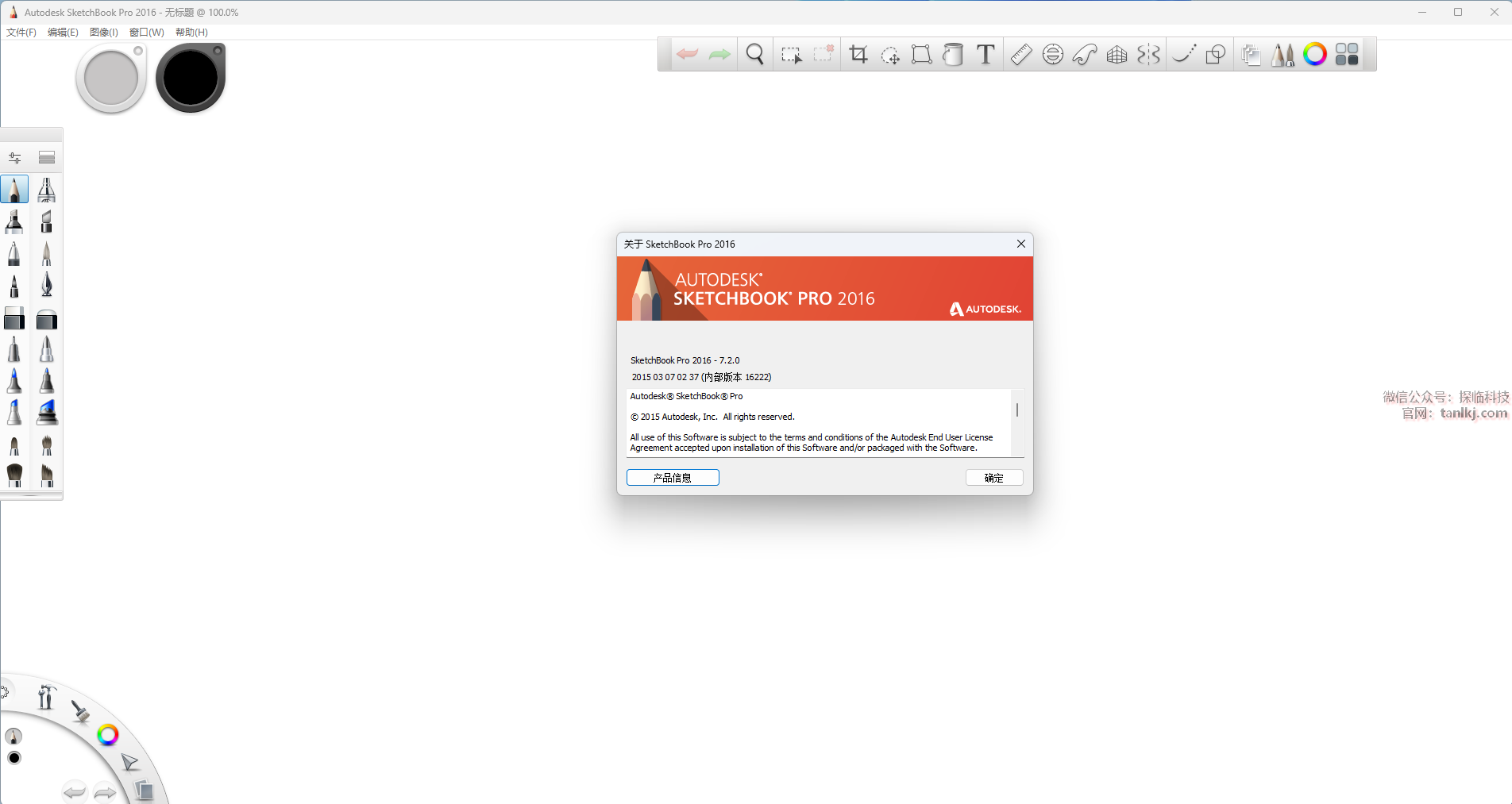
Task: Minimize the SketchBook Pro main window
Action: tap(1422, 12)
